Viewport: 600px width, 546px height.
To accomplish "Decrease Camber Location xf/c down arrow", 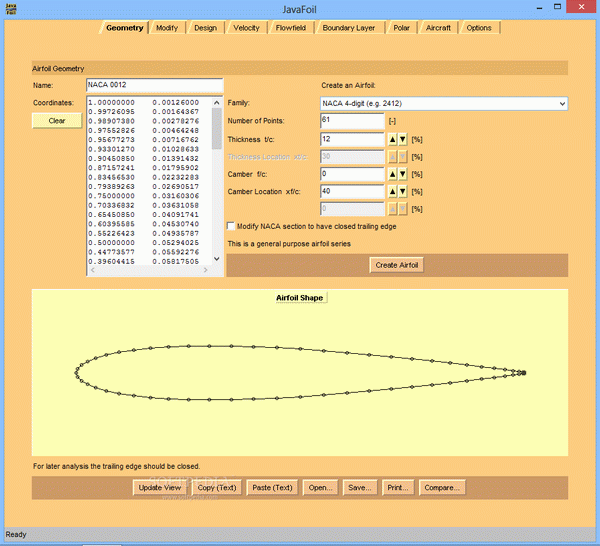I will coord(403,192).
